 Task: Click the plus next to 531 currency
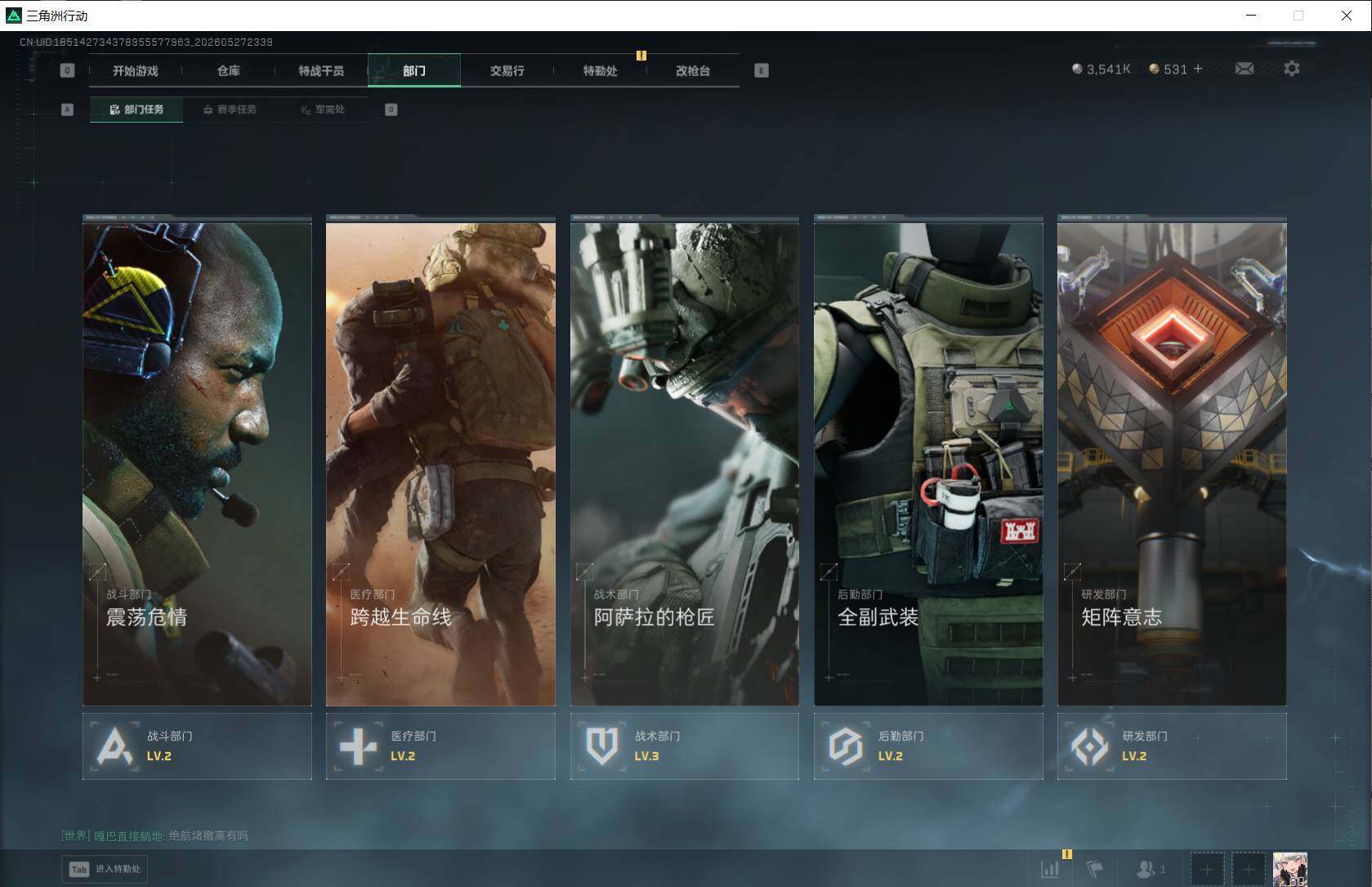[1198, 69]
